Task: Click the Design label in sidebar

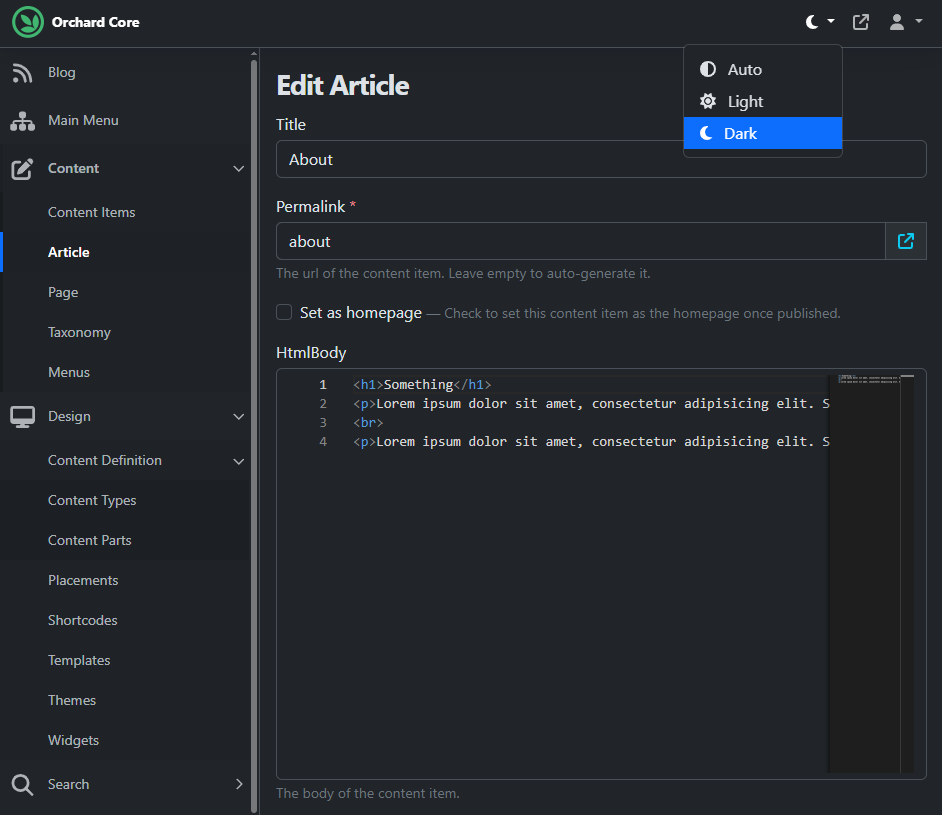Action: [x=69, y=417]
